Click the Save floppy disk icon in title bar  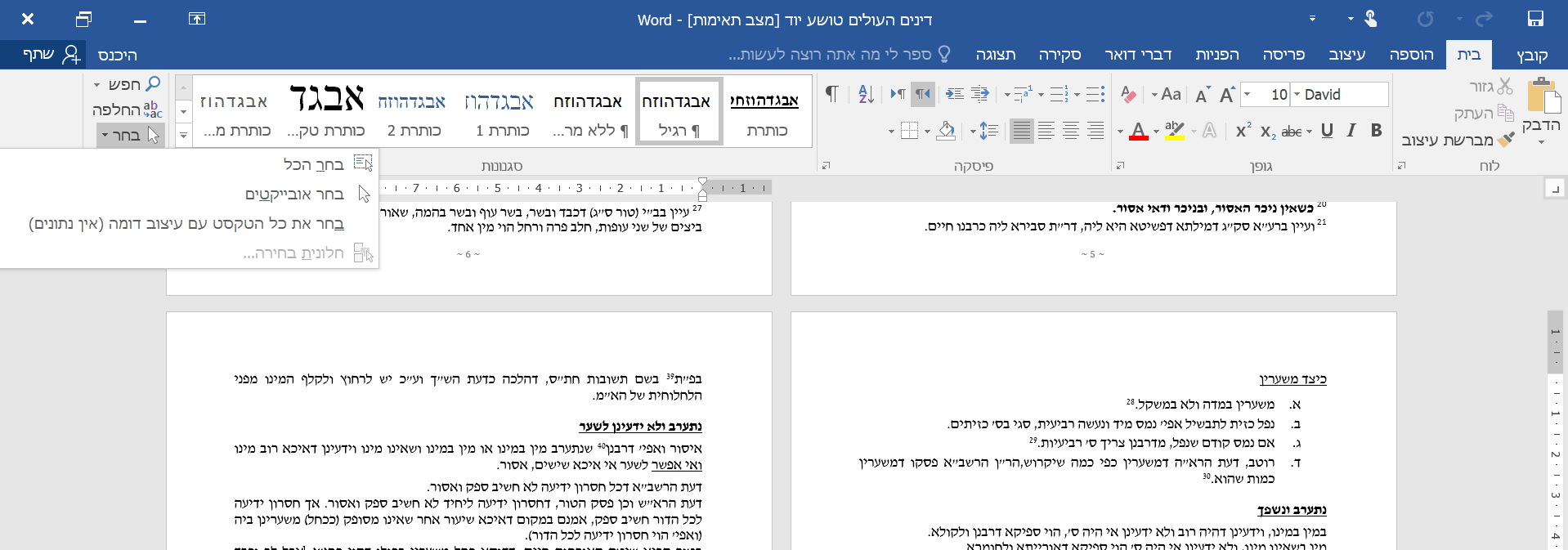(x=1535, y=19)
